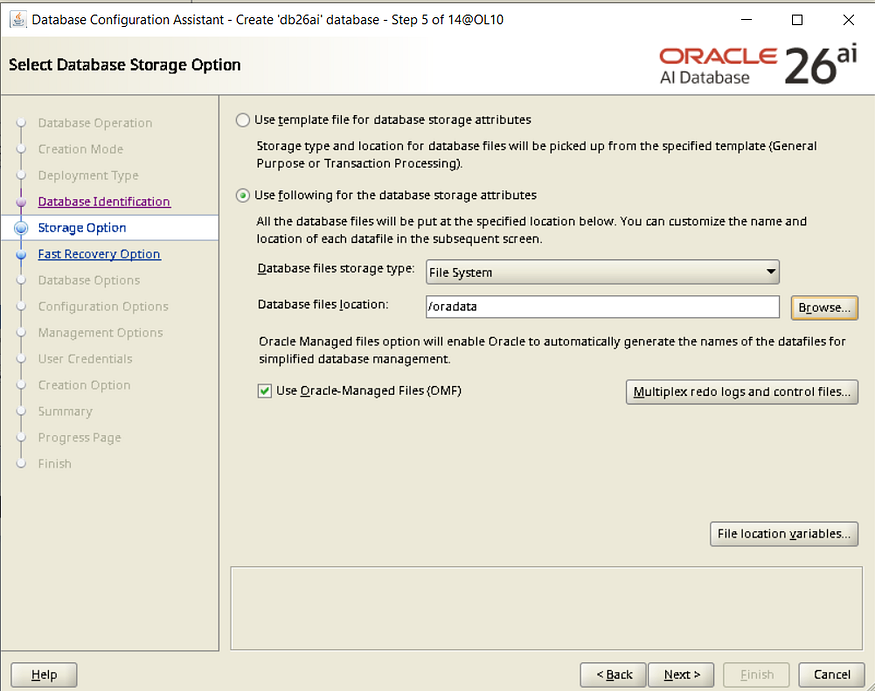Click the Oracle AI Database 26ai logo
The height and width of the screenshot is (691, 875).
tap(758, 66)
